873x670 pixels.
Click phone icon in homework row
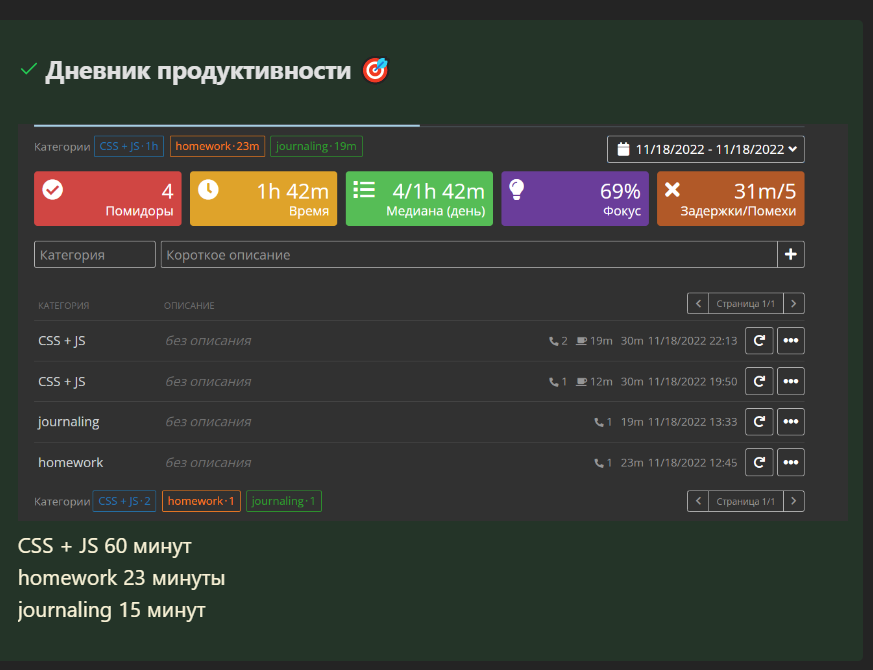599,463
